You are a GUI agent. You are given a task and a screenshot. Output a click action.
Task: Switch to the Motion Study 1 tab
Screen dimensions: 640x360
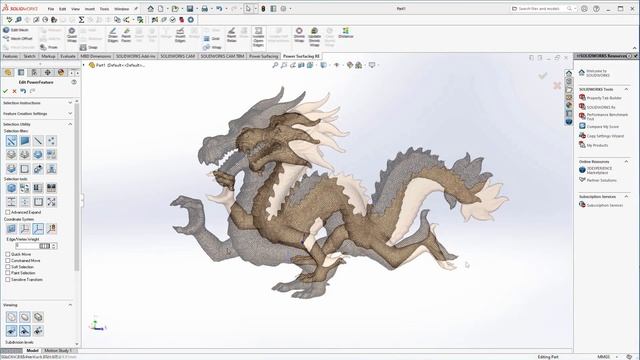click(x=58, y=351)
